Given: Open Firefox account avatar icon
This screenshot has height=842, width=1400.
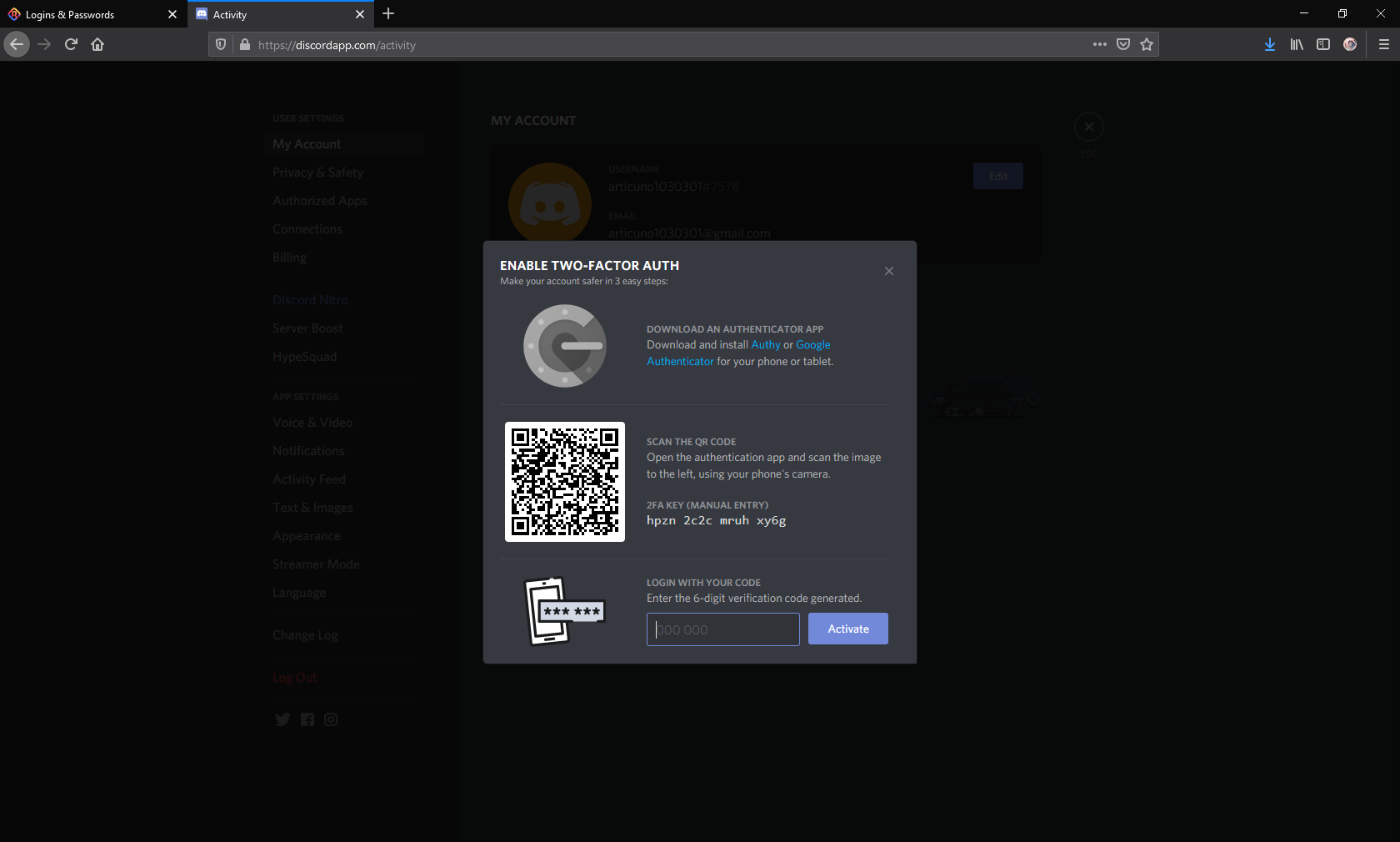Looking at the screenshot, I should point(1350,44).
